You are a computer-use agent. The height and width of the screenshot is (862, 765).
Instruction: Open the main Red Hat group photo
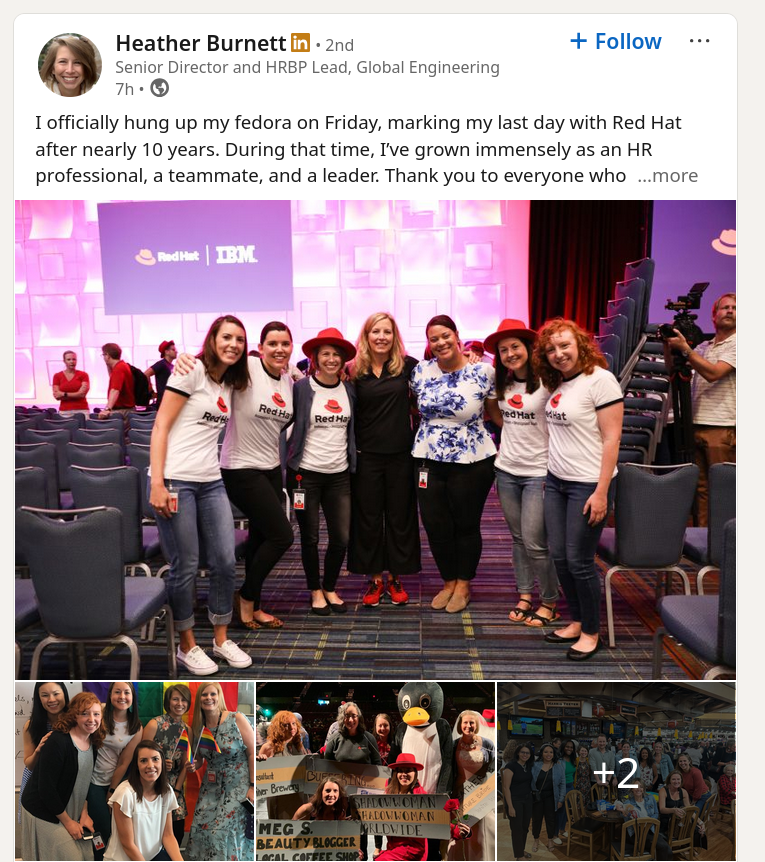(375, 440)
